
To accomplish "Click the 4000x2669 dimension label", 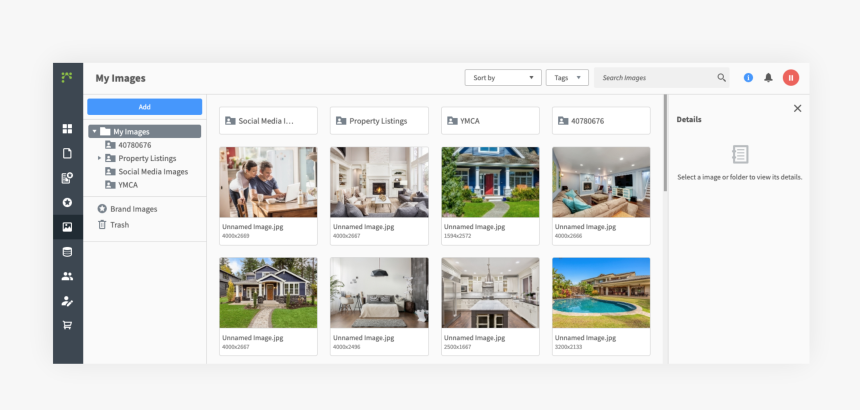I will click(237, 236).
